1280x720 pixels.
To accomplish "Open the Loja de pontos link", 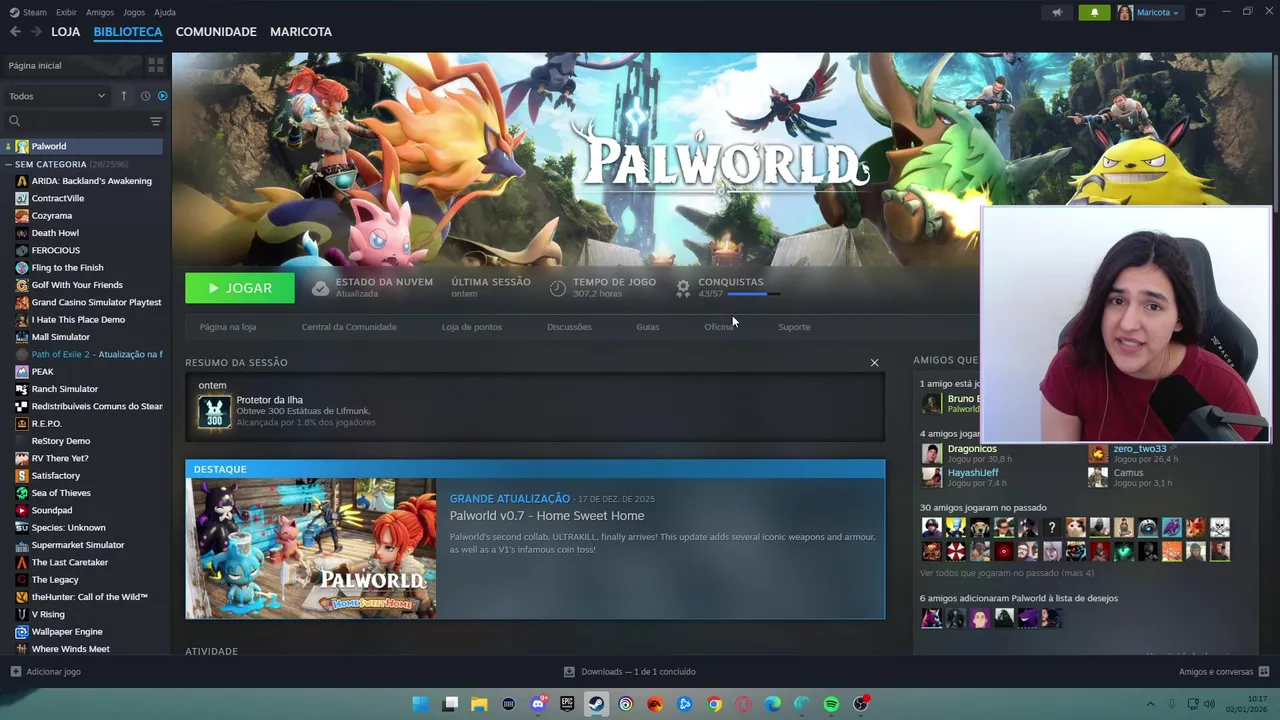I will tap(472, 327).
